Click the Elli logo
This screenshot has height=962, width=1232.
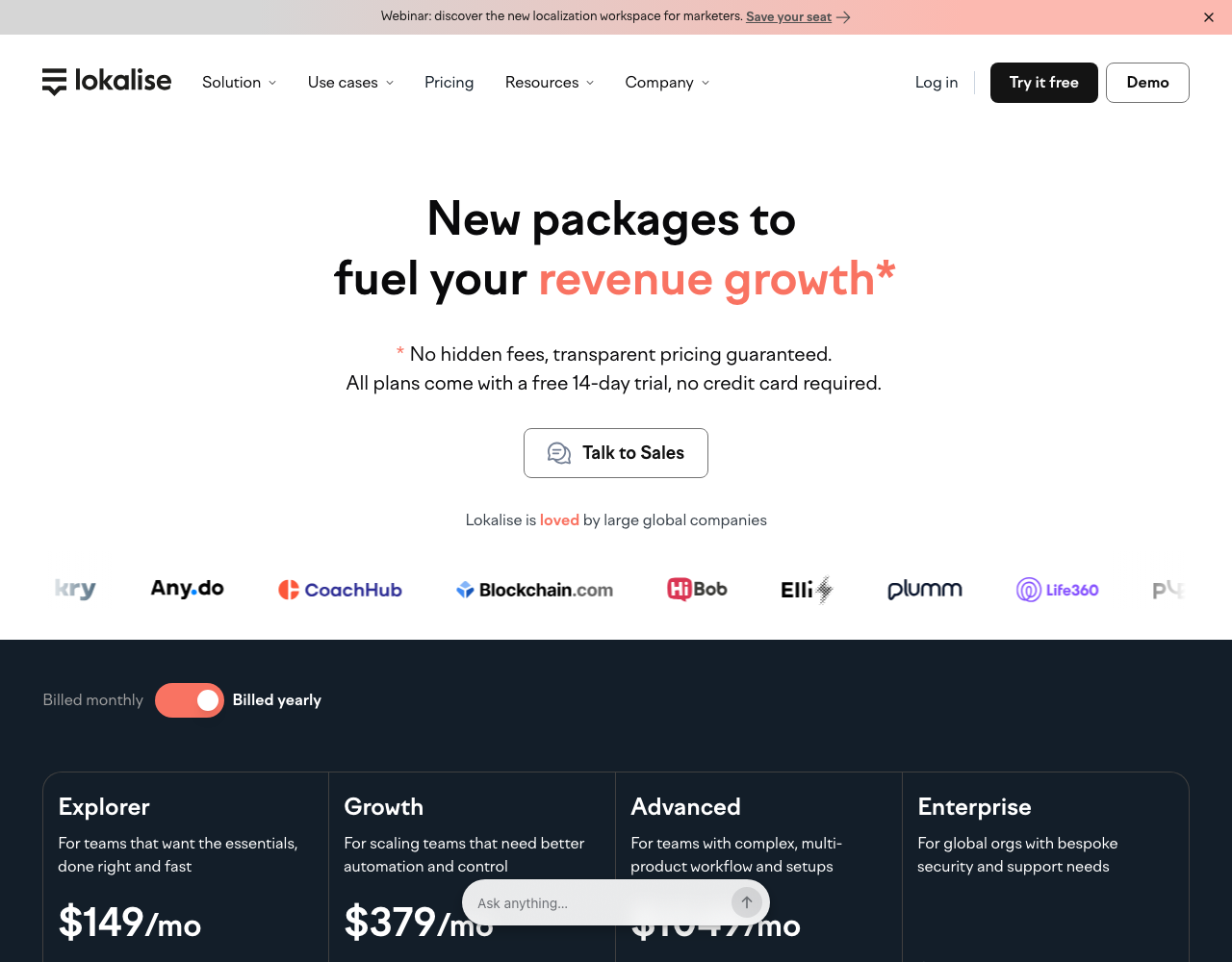pyautogui.click(x=807, y=590)
